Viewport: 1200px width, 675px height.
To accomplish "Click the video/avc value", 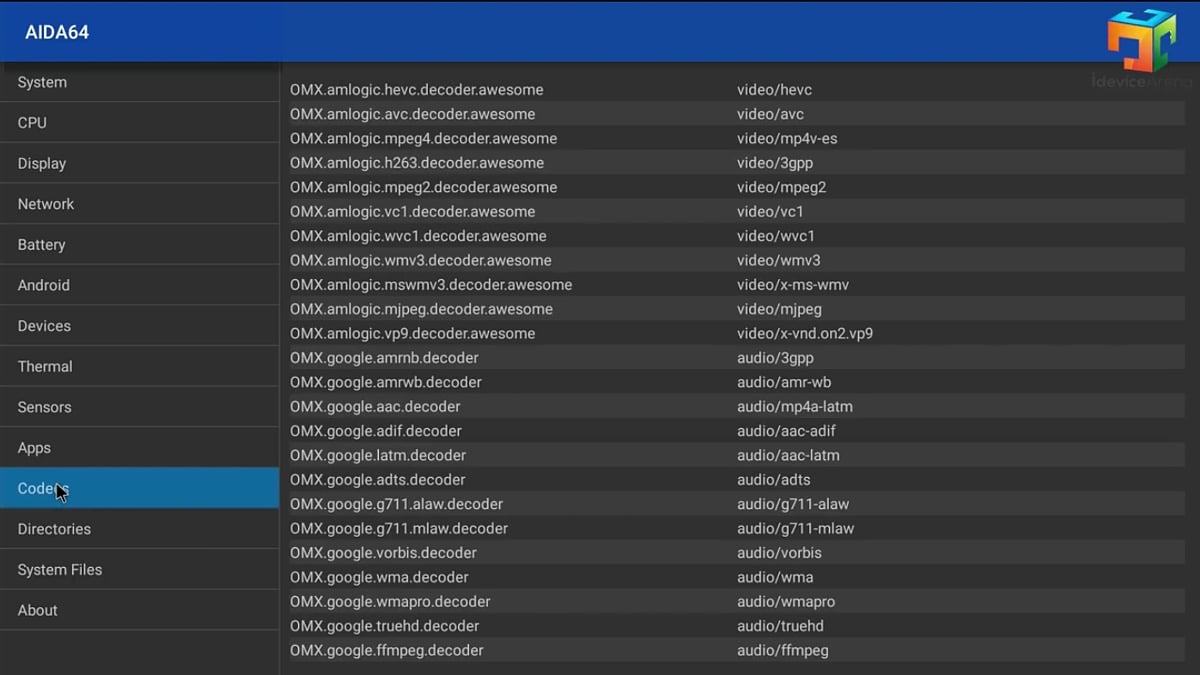I will pyautogui.click(x=770, y=114).
